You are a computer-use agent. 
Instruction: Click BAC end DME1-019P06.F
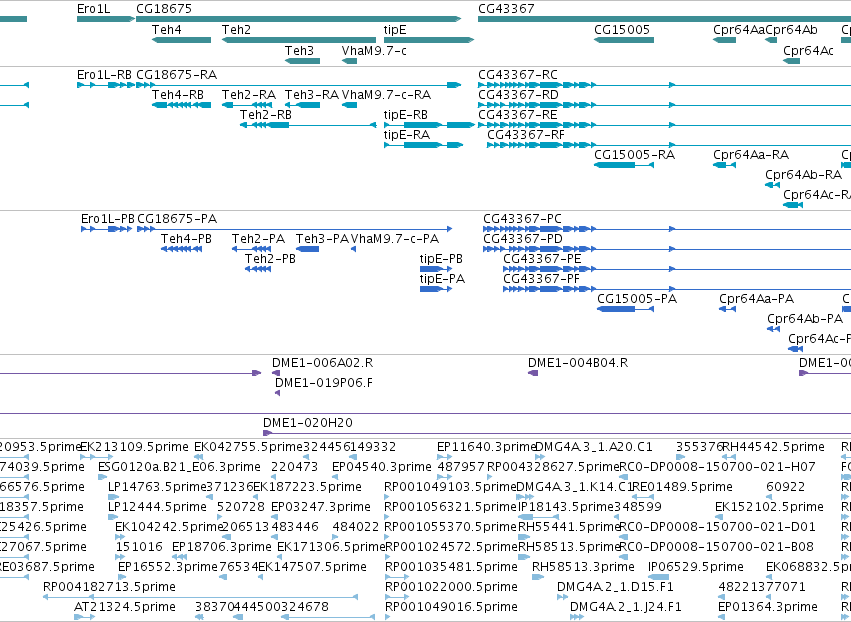click(x=324, y=383)
